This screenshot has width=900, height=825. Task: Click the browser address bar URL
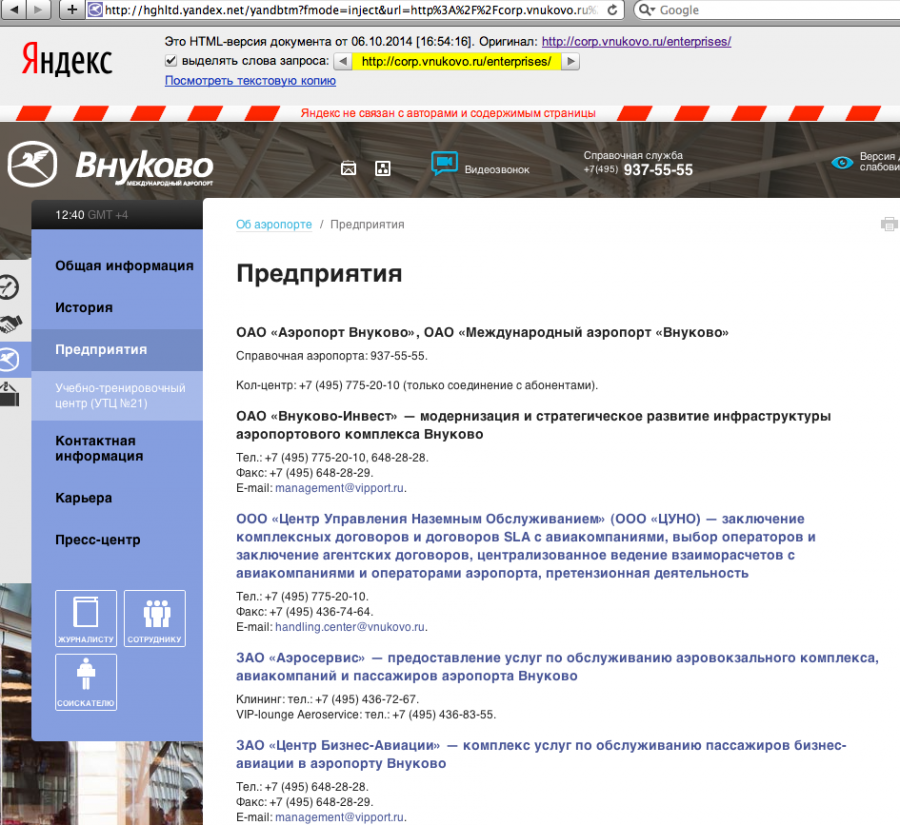[350, 10]
